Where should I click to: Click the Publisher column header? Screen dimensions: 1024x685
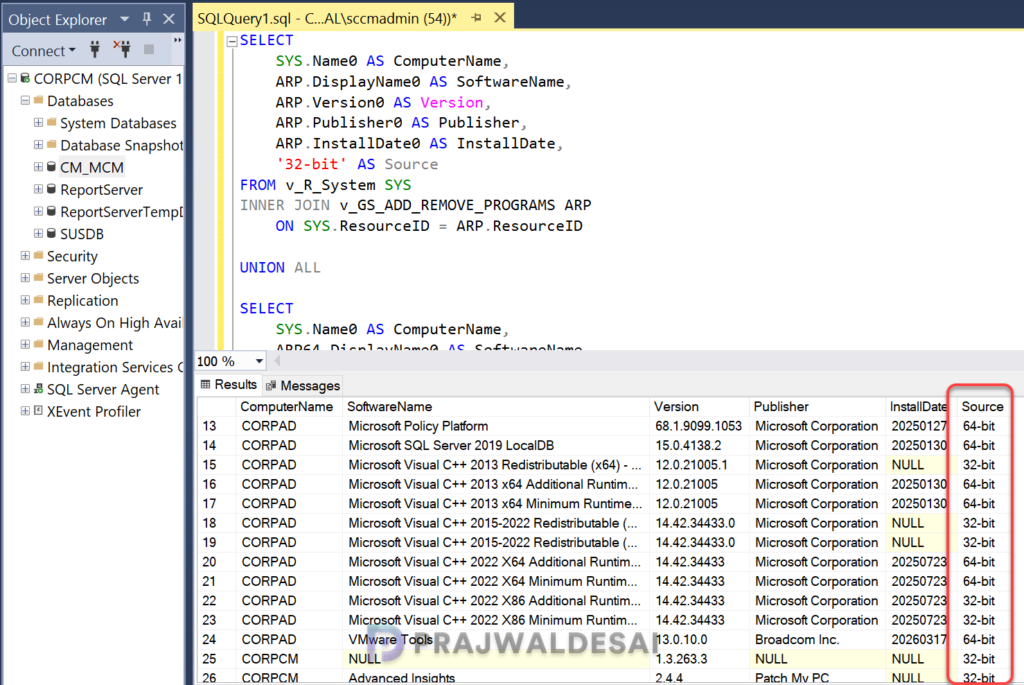(818, 407)
